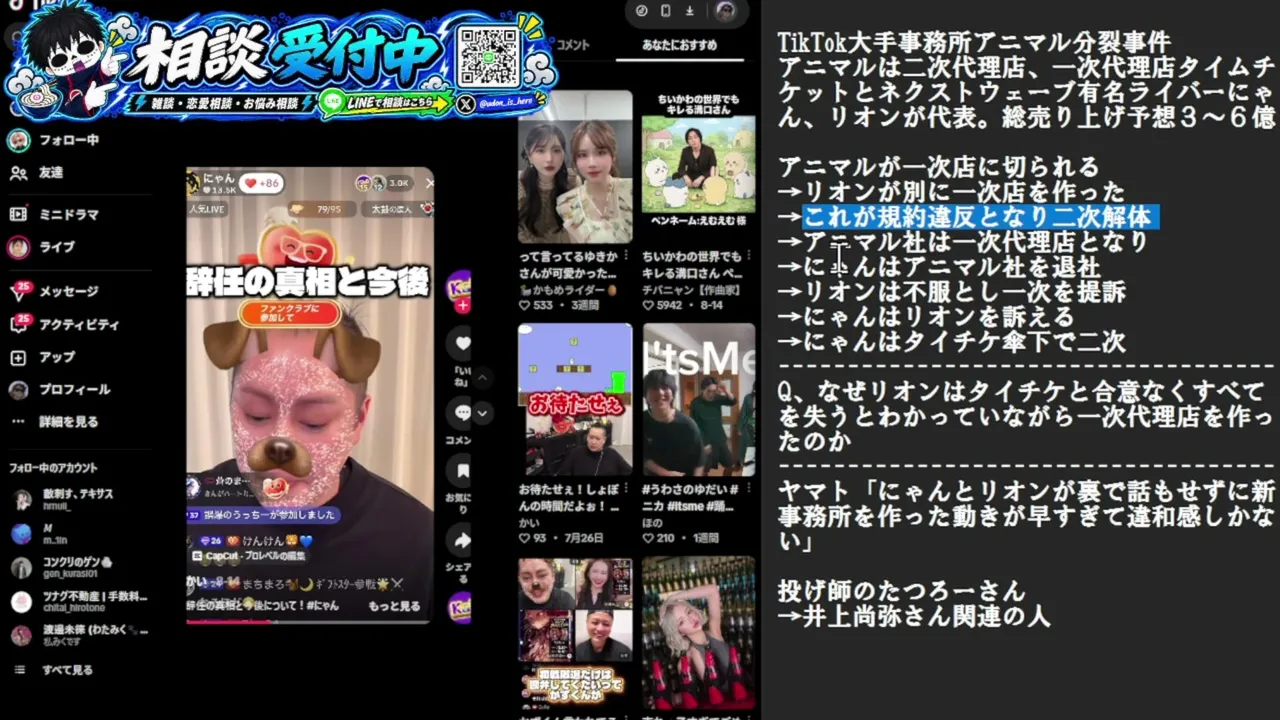Click heading TikTok大手事務所アニマル分裂事件
This screenshot has width=1280, height=720.
975,42
